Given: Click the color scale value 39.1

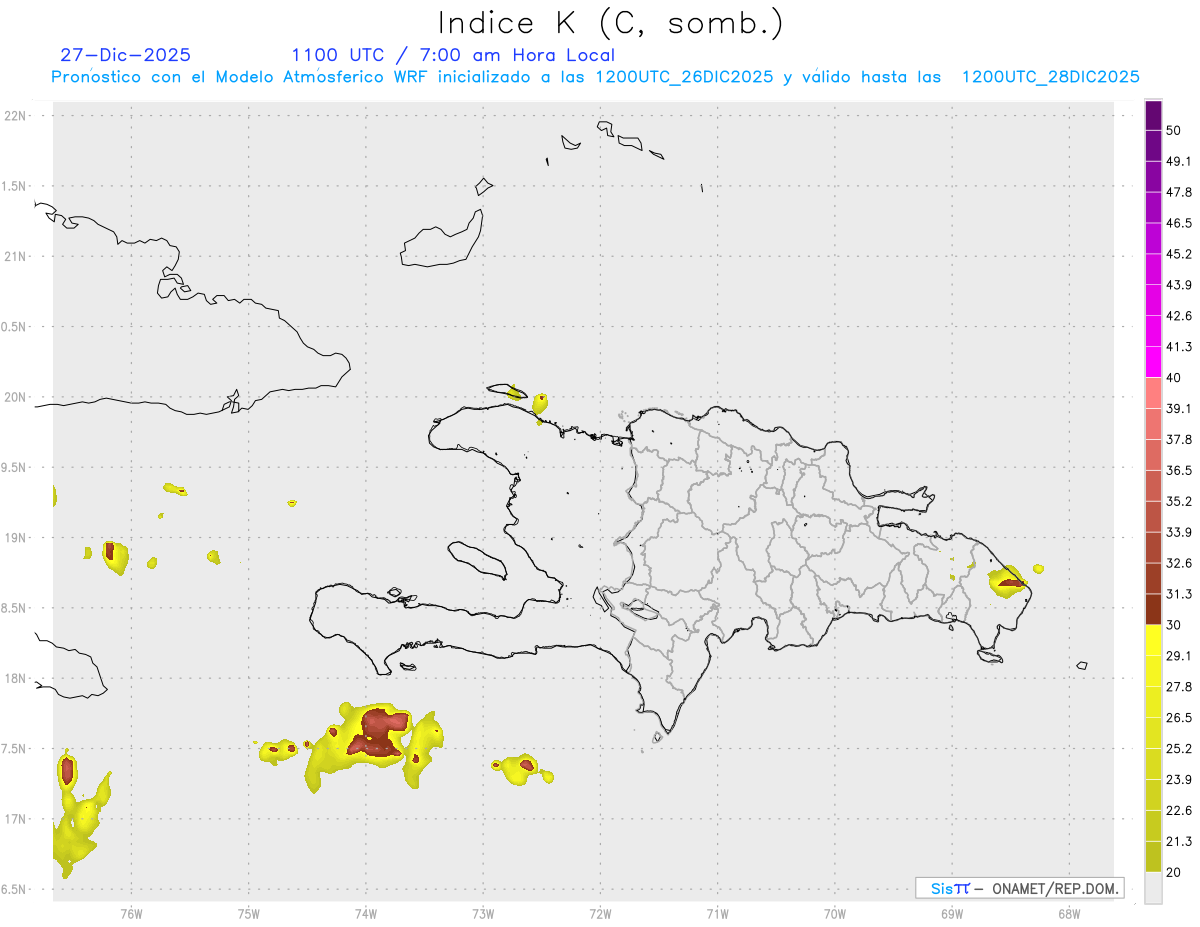Looking at the screenshot, I should (1179, 408).
